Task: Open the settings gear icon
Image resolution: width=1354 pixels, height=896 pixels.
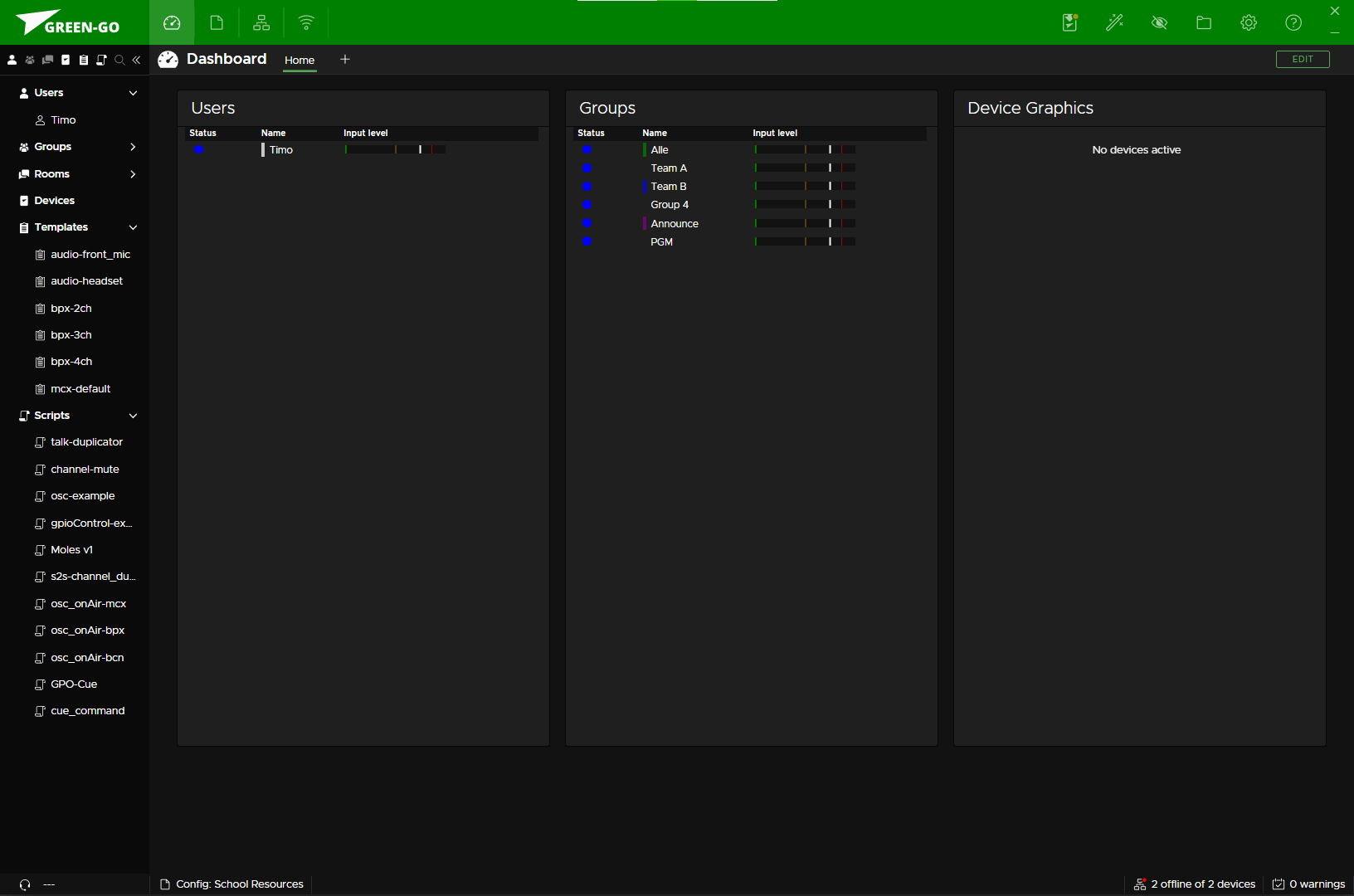Action: [x=1249, y=22]
